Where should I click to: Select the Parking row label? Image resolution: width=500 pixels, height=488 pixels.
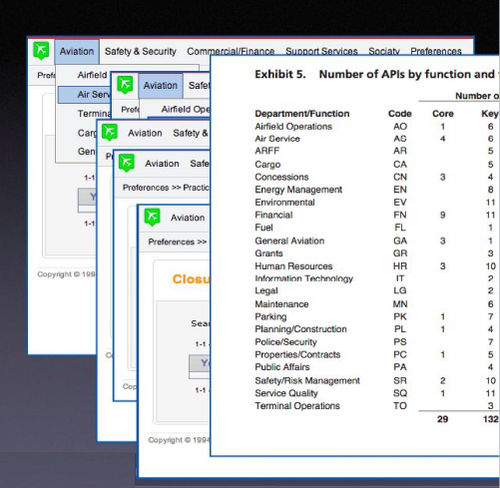point(271,317)
